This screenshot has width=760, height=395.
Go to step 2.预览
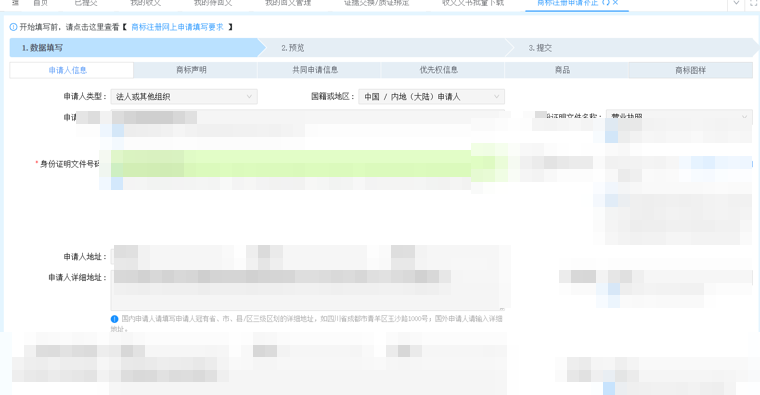(x=385, y=48)
